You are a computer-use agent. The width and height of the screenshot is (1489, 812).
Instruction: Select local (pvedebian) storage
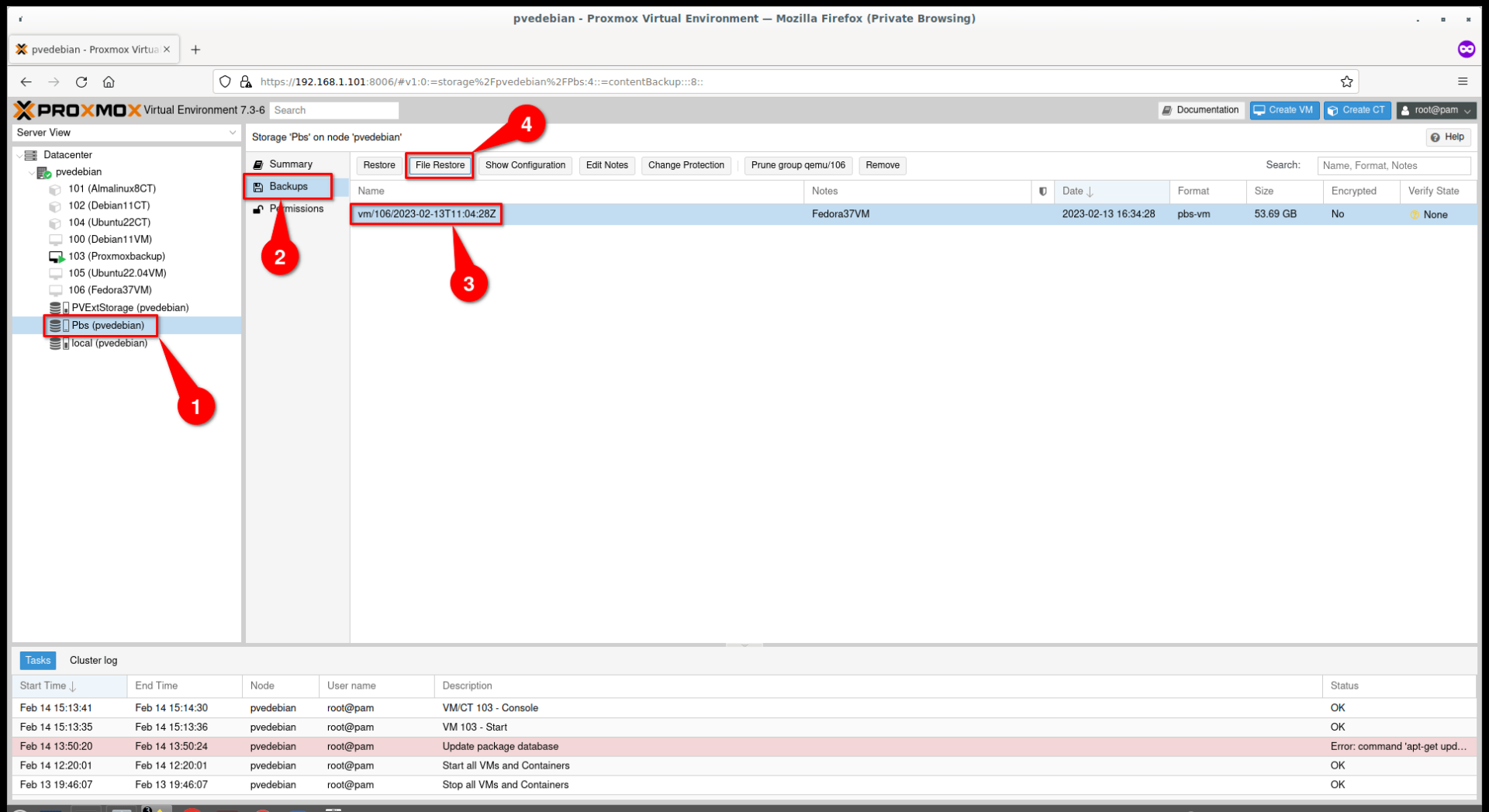(x=109, y=343)
